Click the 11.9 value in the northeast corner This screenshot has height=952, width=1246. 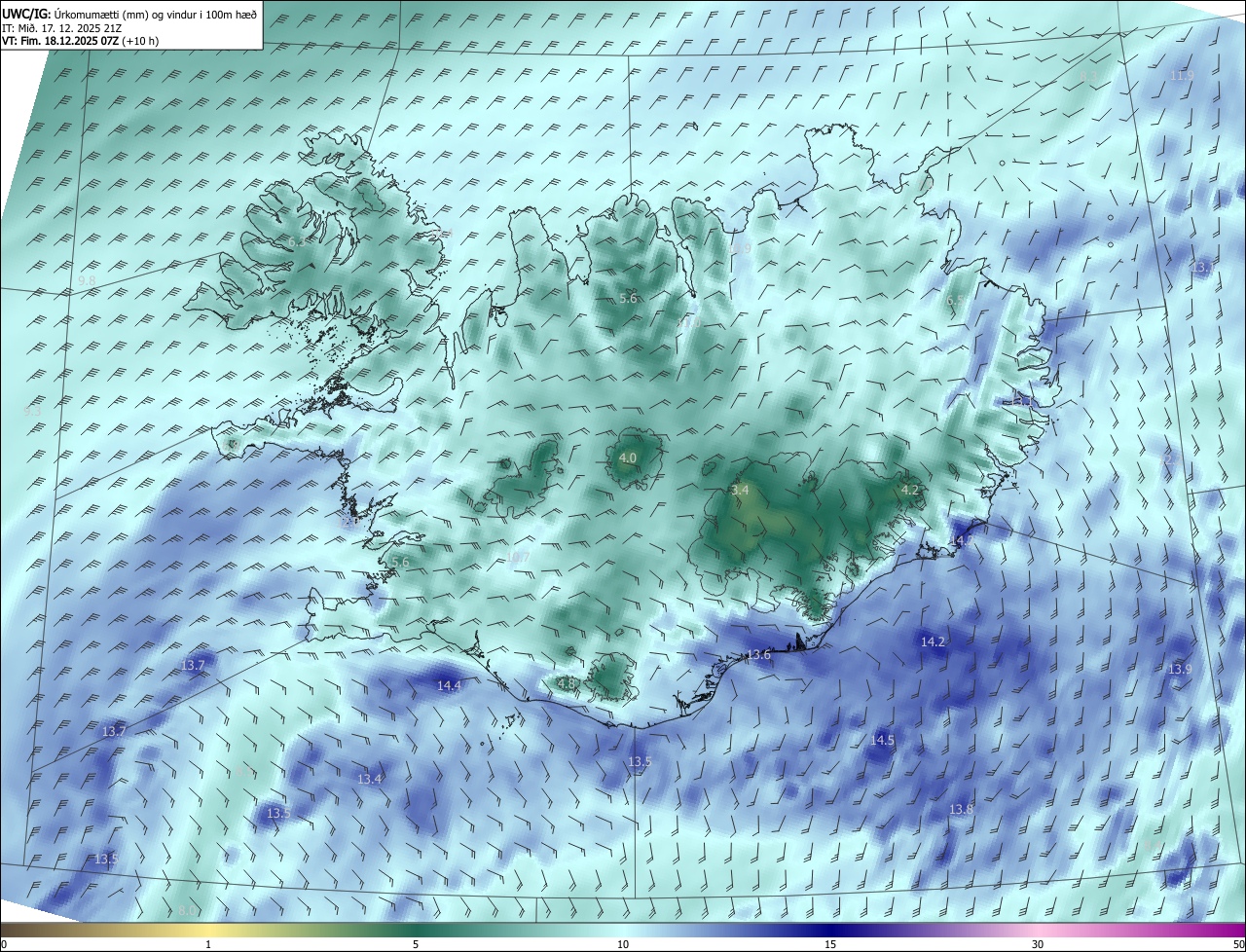[1182, 75]
